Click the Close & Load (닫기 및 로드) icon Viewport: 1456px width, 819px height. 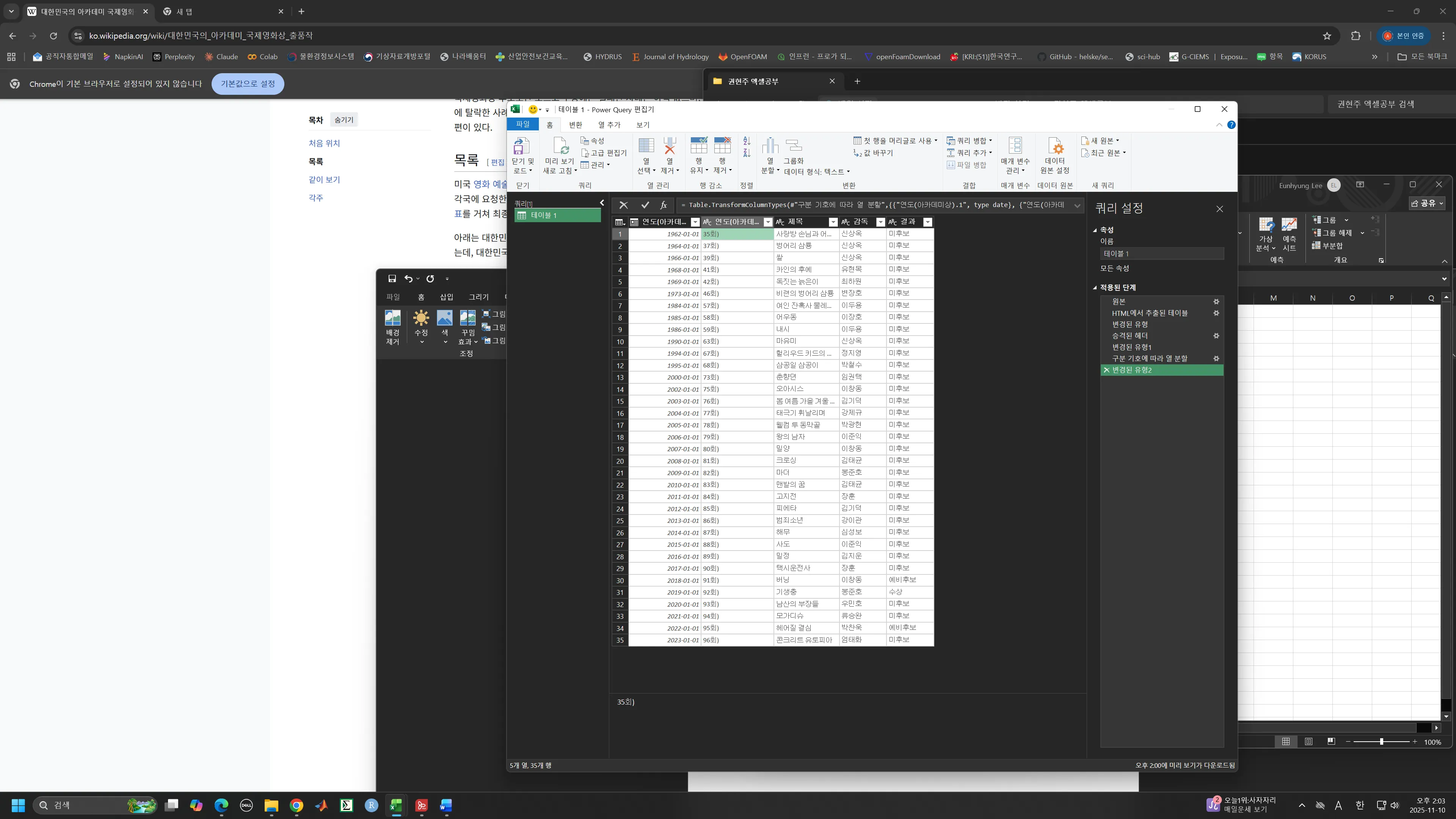pos(521,146)
